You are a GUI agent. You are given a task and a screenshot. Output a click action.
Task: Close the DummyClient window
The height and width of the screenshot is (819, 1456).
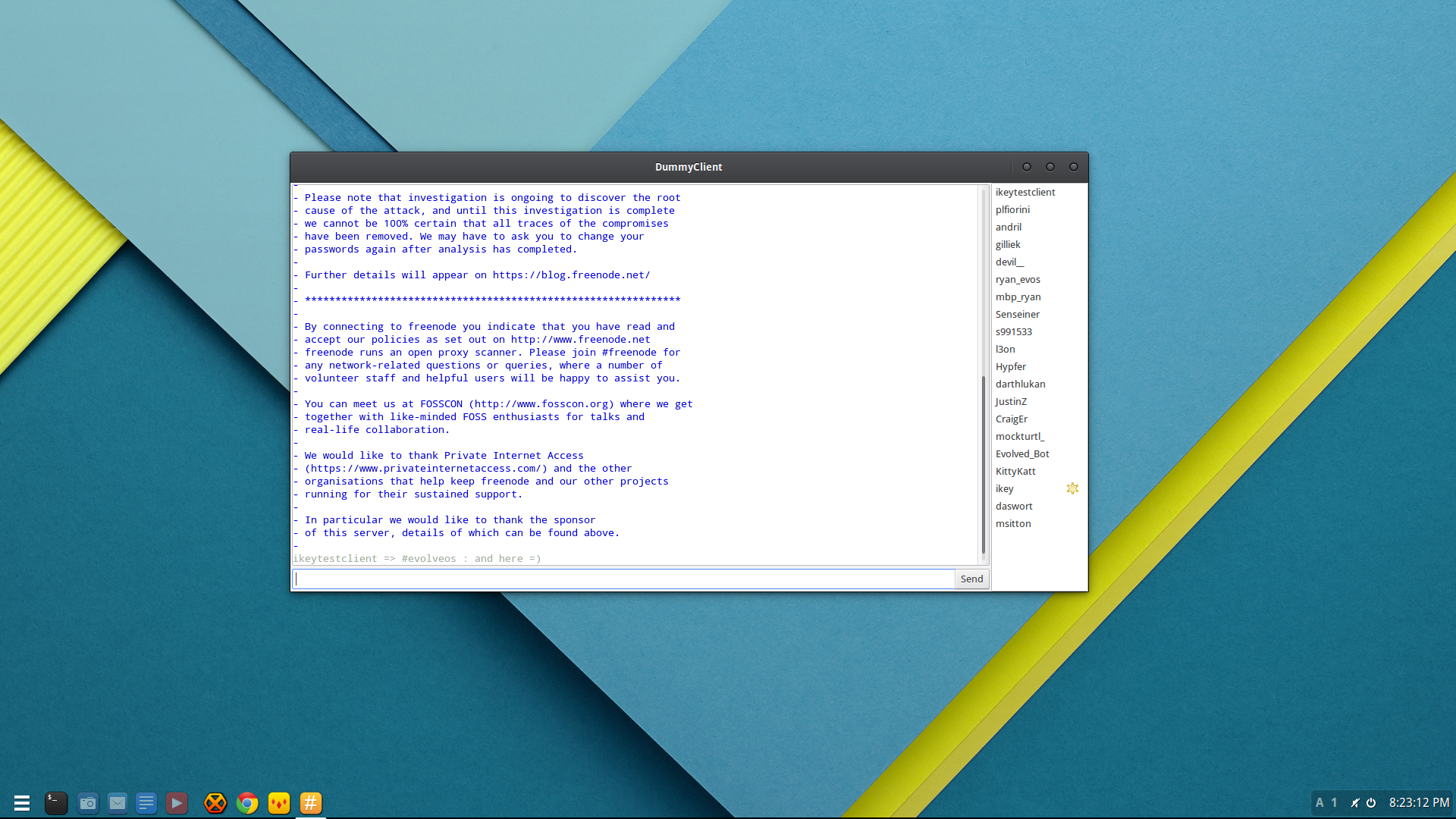tap(1074, 167)
